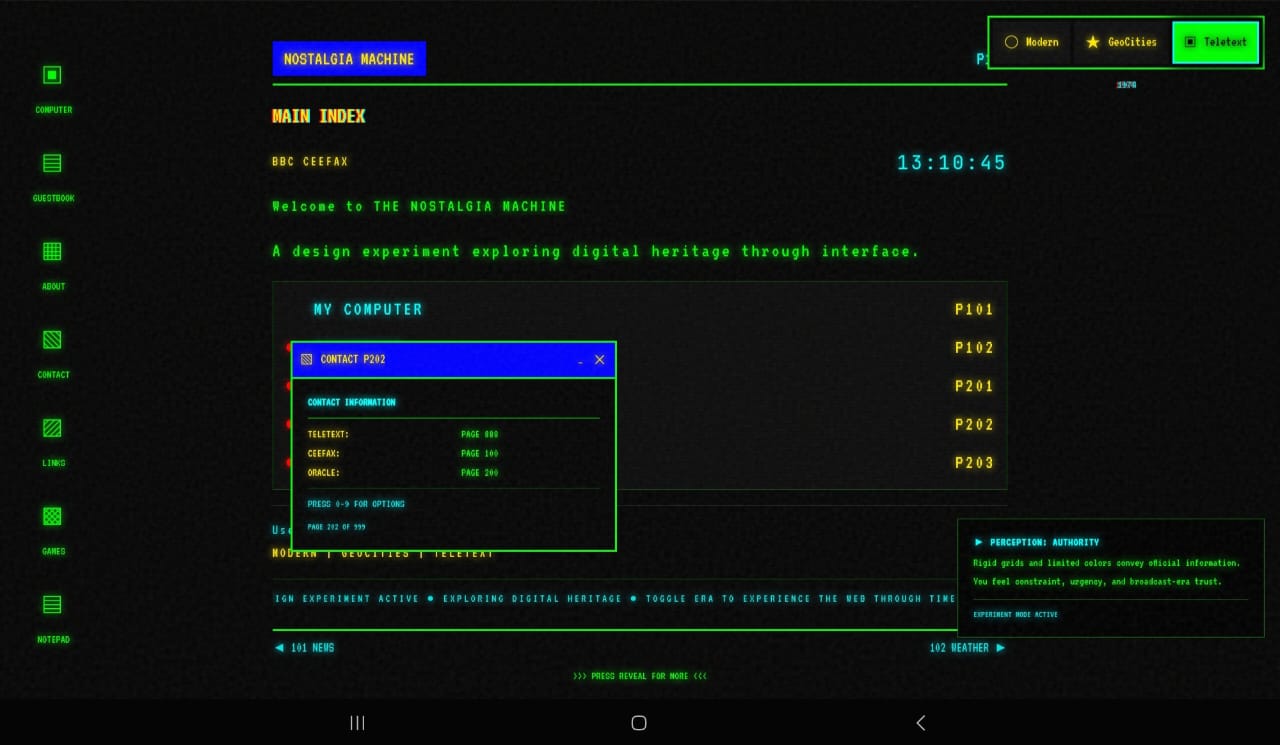
Task: Click the Welcome to The Nostalgia Machine line
Action: [419, 207]
